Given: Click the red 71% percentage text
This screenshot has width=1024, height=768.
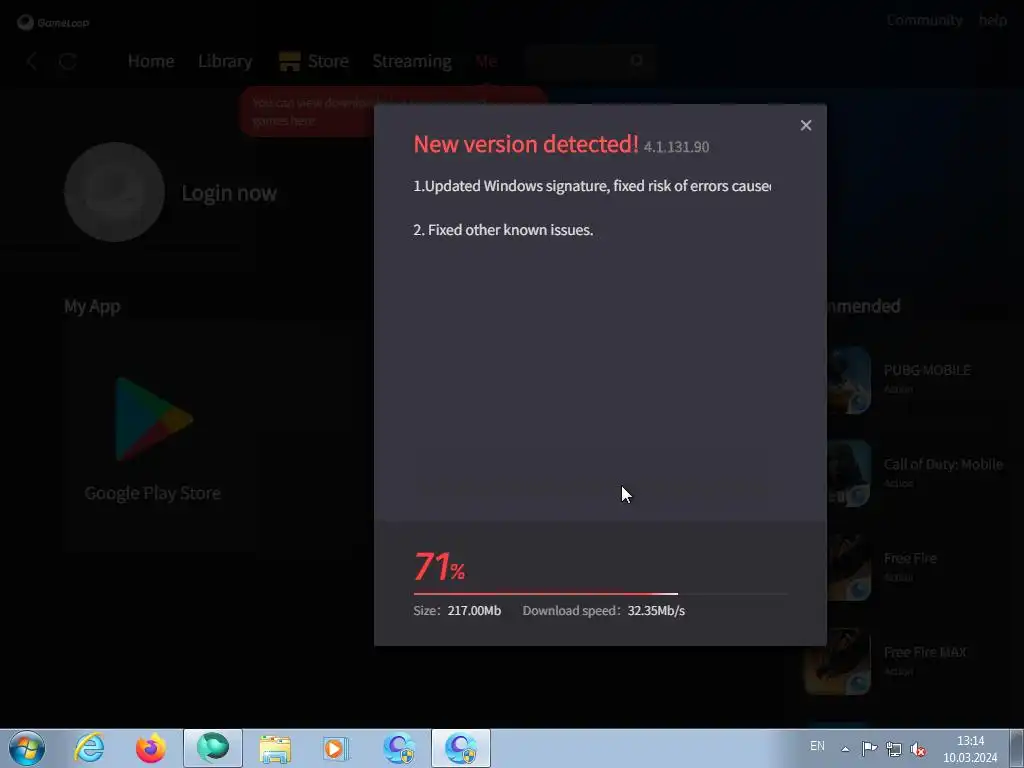Looking at the screenshot, I should (x=440, y=566).
